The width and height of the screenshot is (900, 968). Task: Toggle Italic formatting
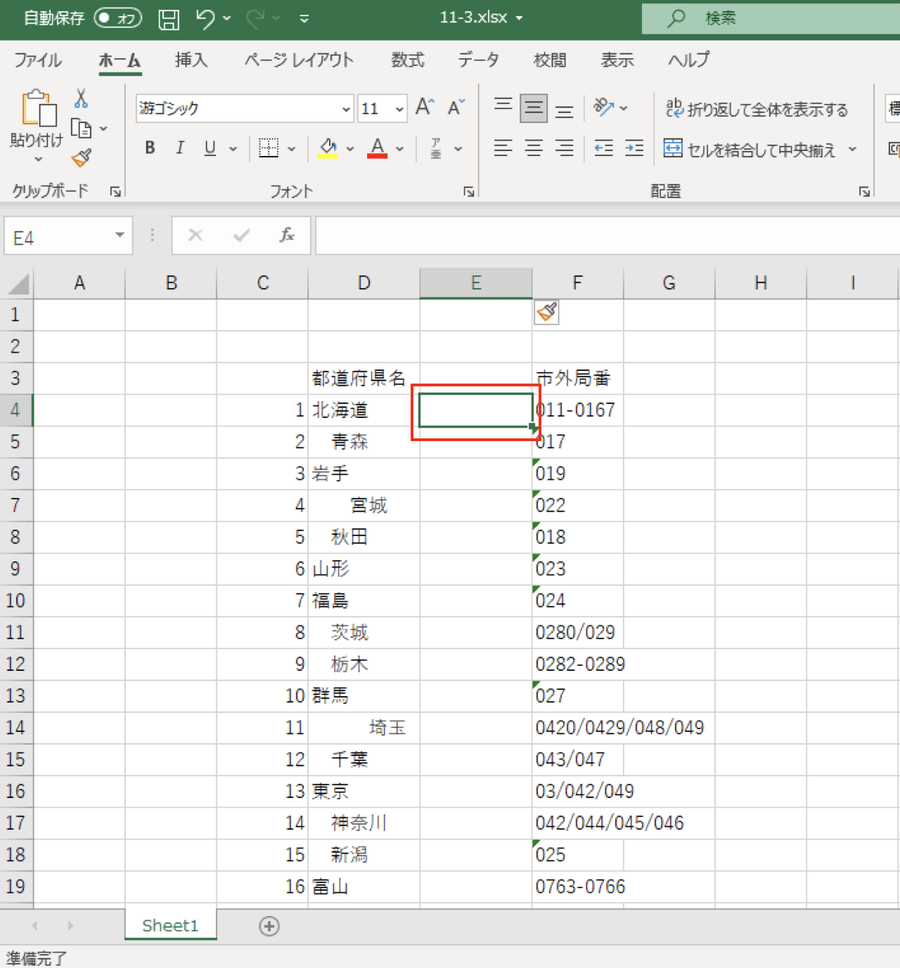[x=180, y=149]
